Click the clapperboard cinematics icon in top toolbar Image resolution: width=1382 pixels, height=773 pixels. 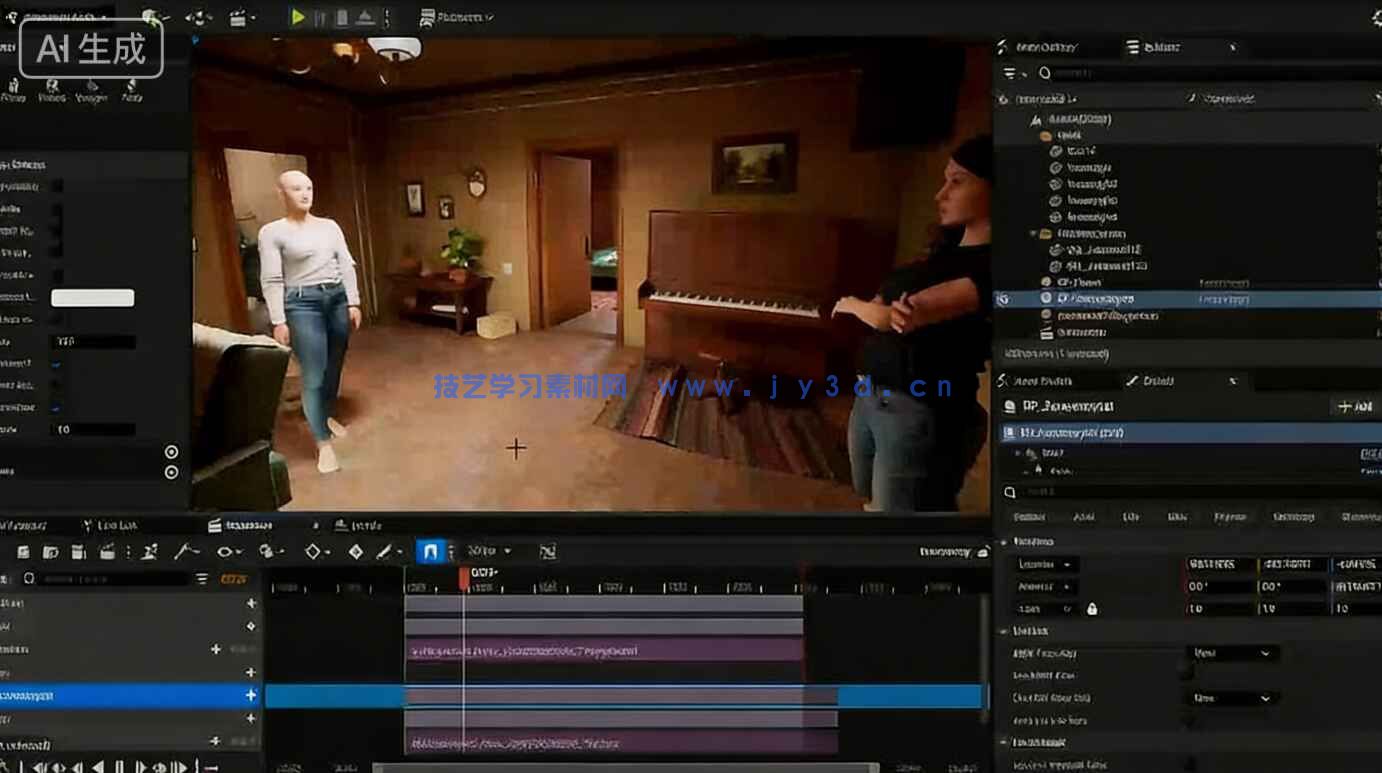(x=238, y=17)
